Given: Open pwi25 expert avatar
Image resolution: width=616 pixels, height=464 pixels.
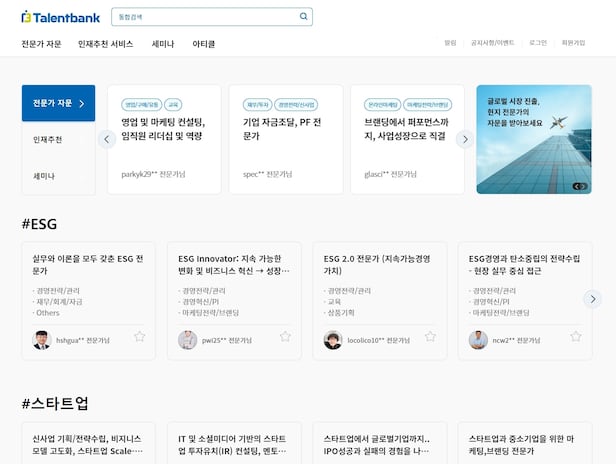Looking at the screenshot, I should pyautogui.click(x=187, y=340).
